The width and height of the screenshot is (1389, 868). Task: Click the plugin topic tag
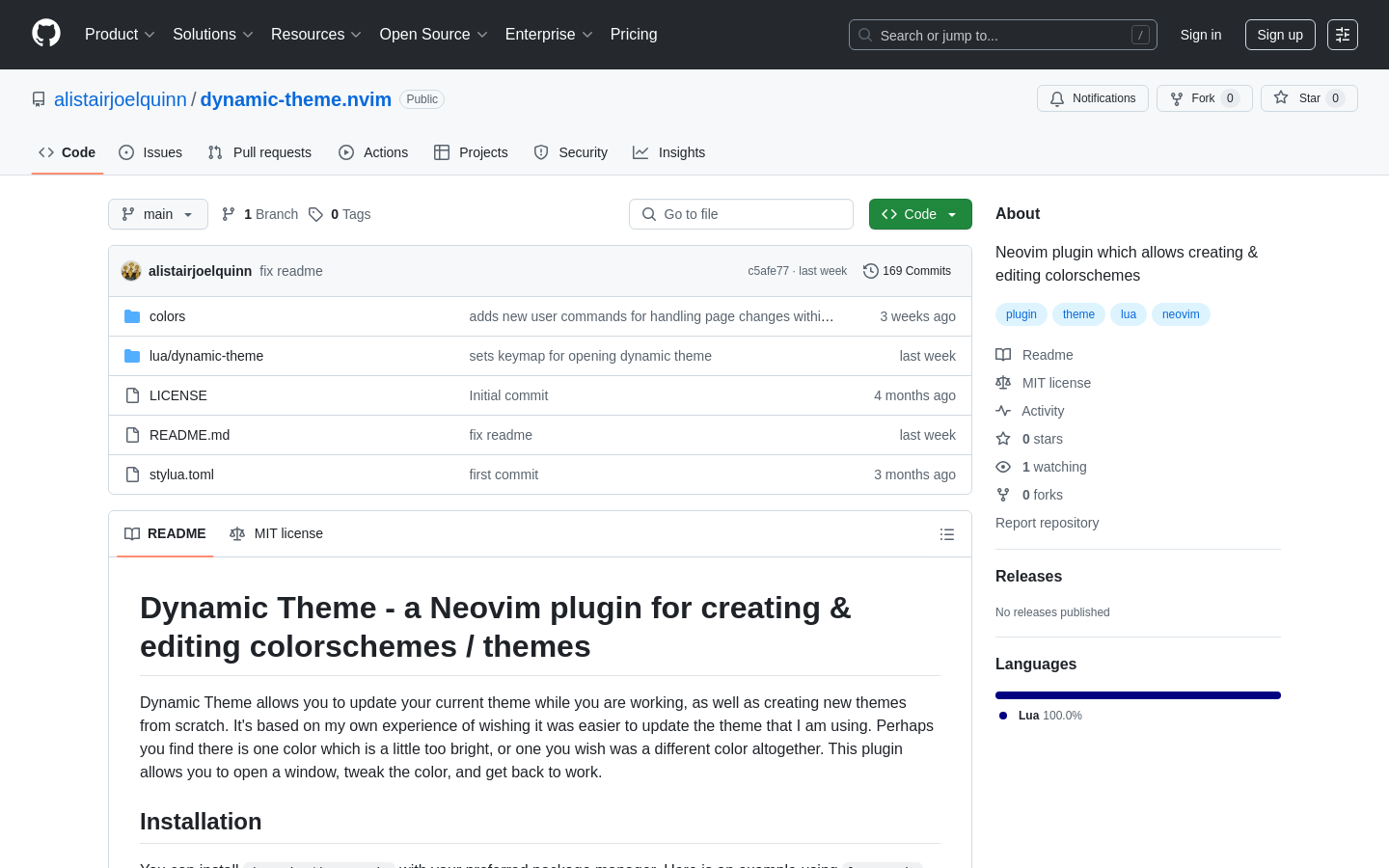(1021, 314)
